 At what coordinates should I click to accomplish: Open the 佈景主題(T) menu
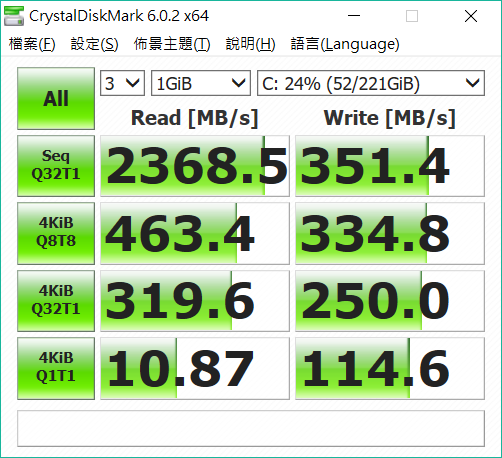(x=172, y=44)
